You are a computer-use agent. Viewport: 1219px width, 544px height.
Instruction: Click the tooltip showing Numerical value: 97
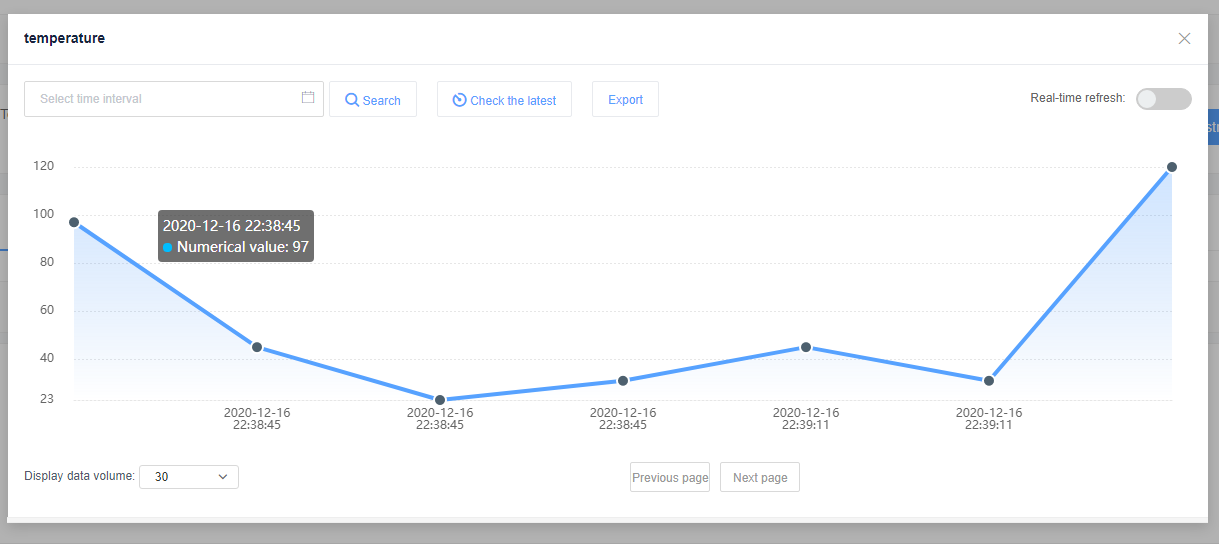[236, 236]
